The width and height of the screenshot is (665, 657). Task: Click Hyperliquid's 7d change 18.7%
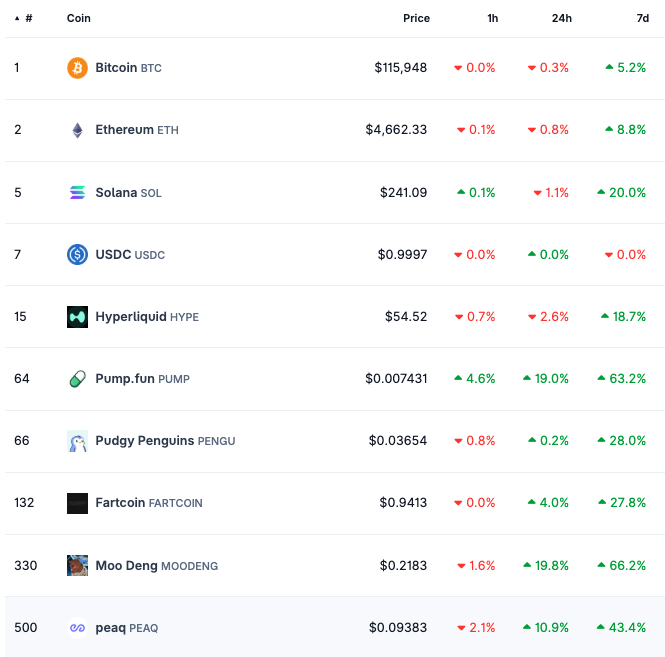click(x=623, y=317)
